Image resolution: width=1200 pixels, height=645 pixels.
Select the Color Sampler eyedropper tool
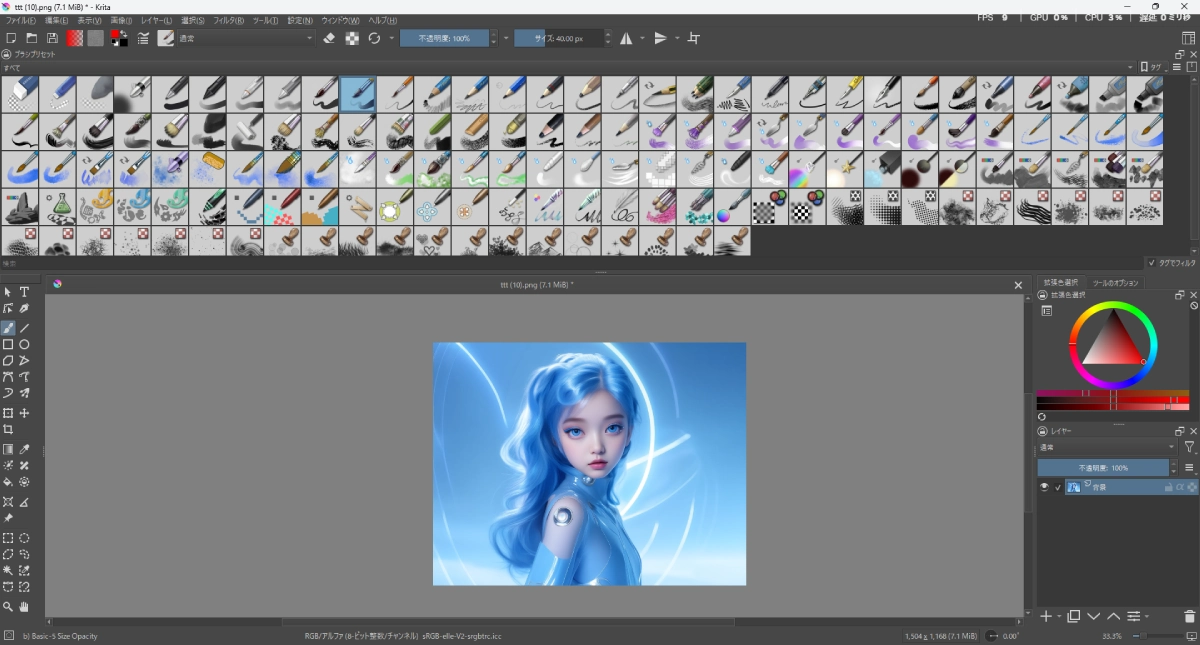coord(25,450)
